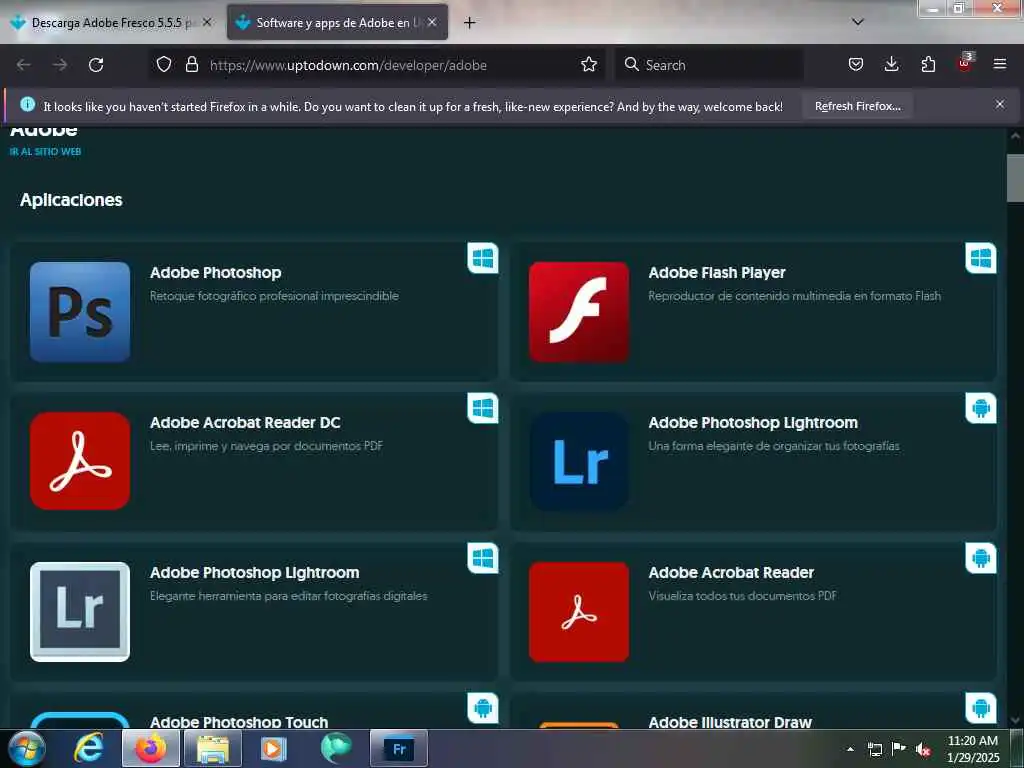The image size is (1024, 768).
Task: Open the Adobe Acrobat Reader DC icon
Action: click(80, 461)
